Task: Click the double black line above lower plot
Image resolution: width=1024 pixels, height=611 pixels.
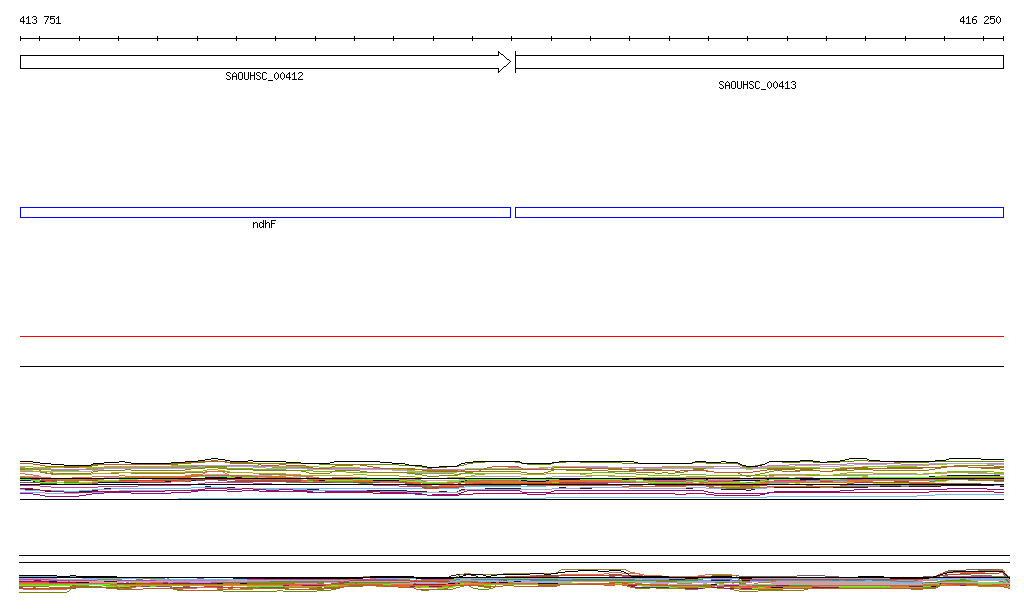Action: [x=512, y=559]
